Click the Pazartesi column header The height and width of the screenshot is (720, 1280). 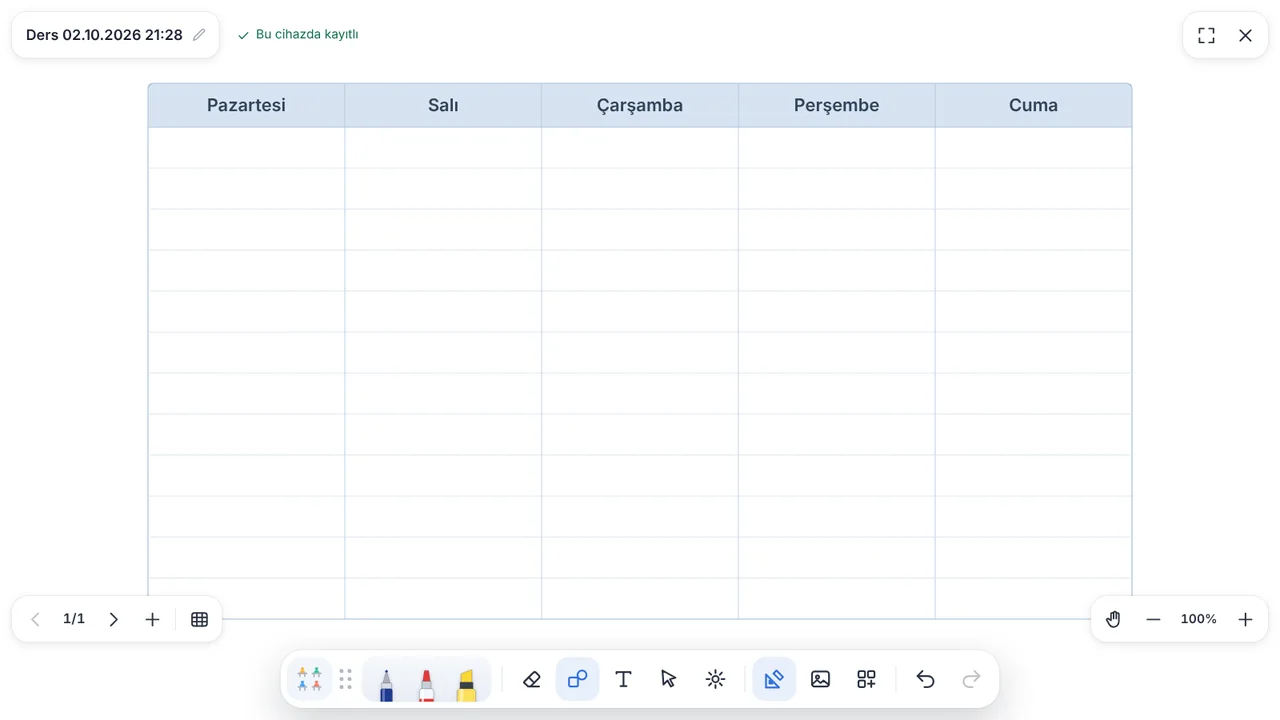246,105
